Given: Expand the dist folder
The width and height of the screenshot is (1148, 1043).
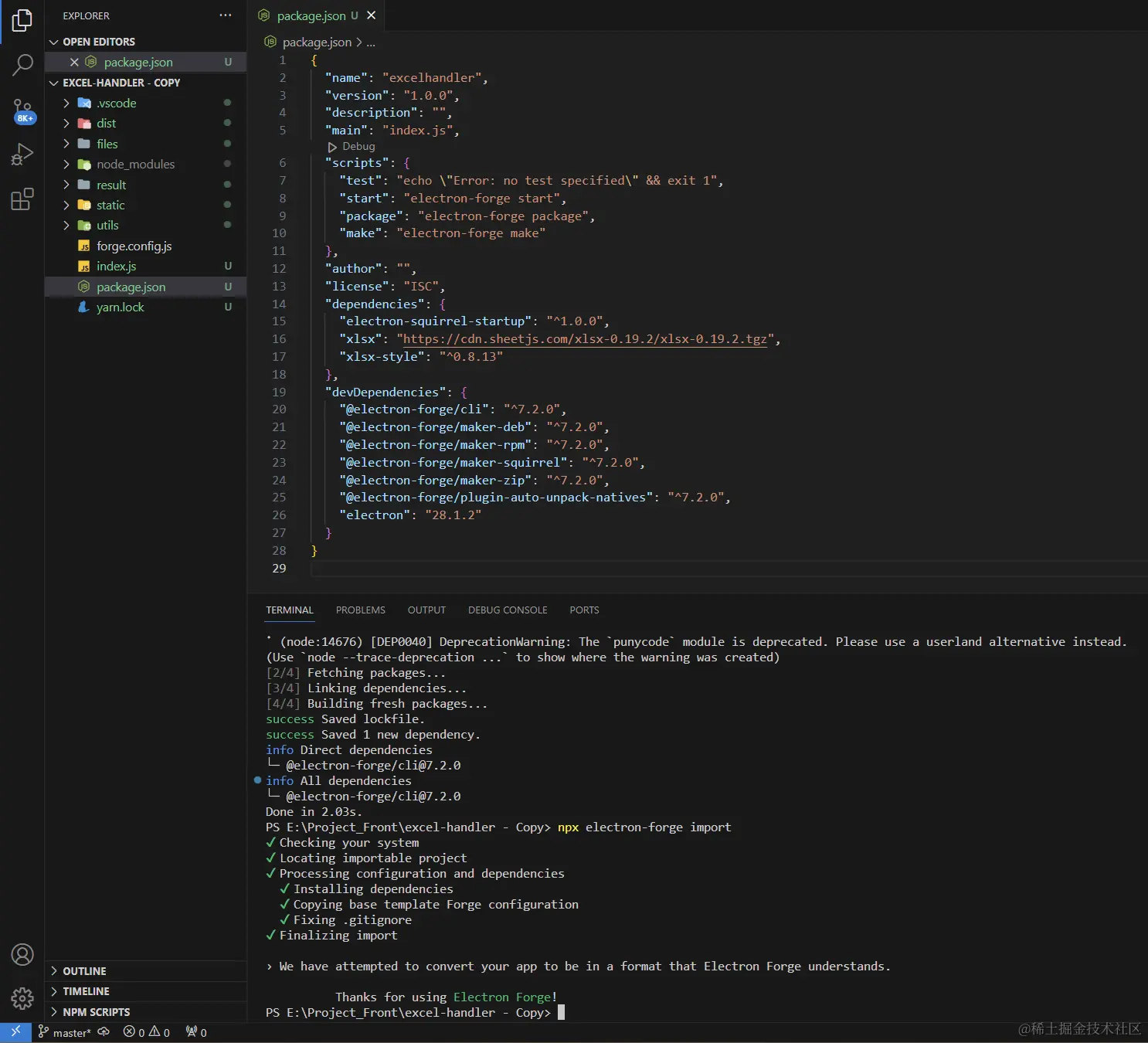Looking at the screenshot, I should coord(146,124).
